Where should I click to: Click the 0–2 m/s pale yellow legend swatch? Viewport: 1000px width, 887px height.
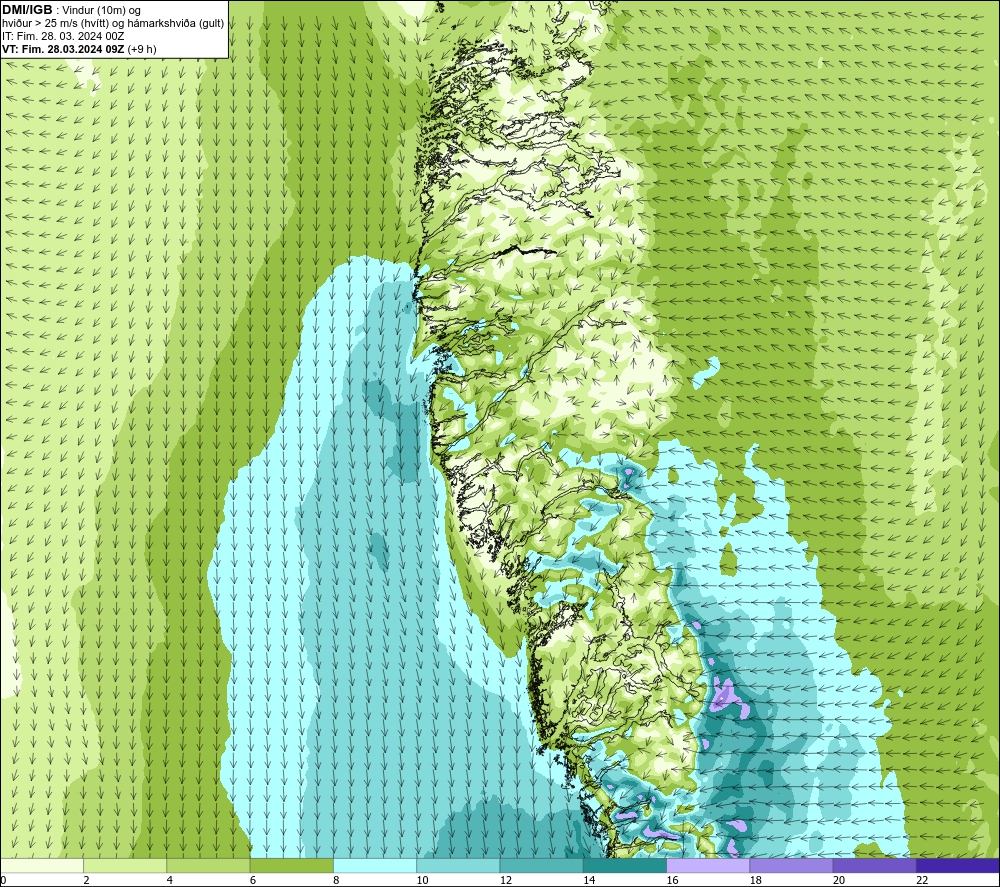42,865
